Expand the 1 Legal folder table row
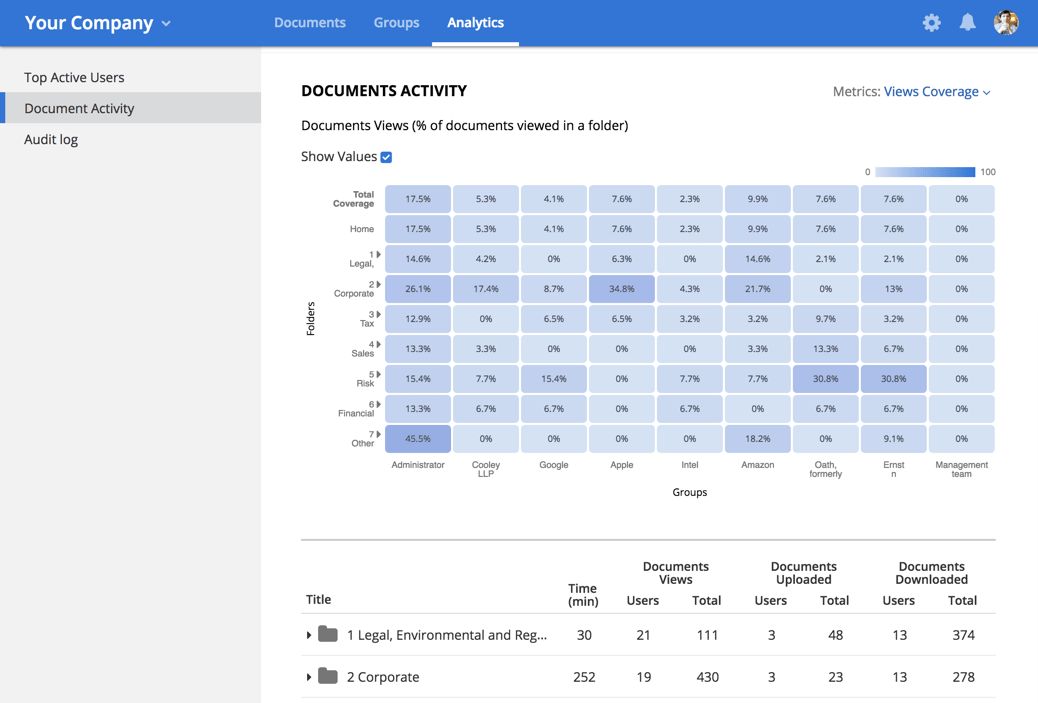The image size is (1038, 703). pos(309,635)
